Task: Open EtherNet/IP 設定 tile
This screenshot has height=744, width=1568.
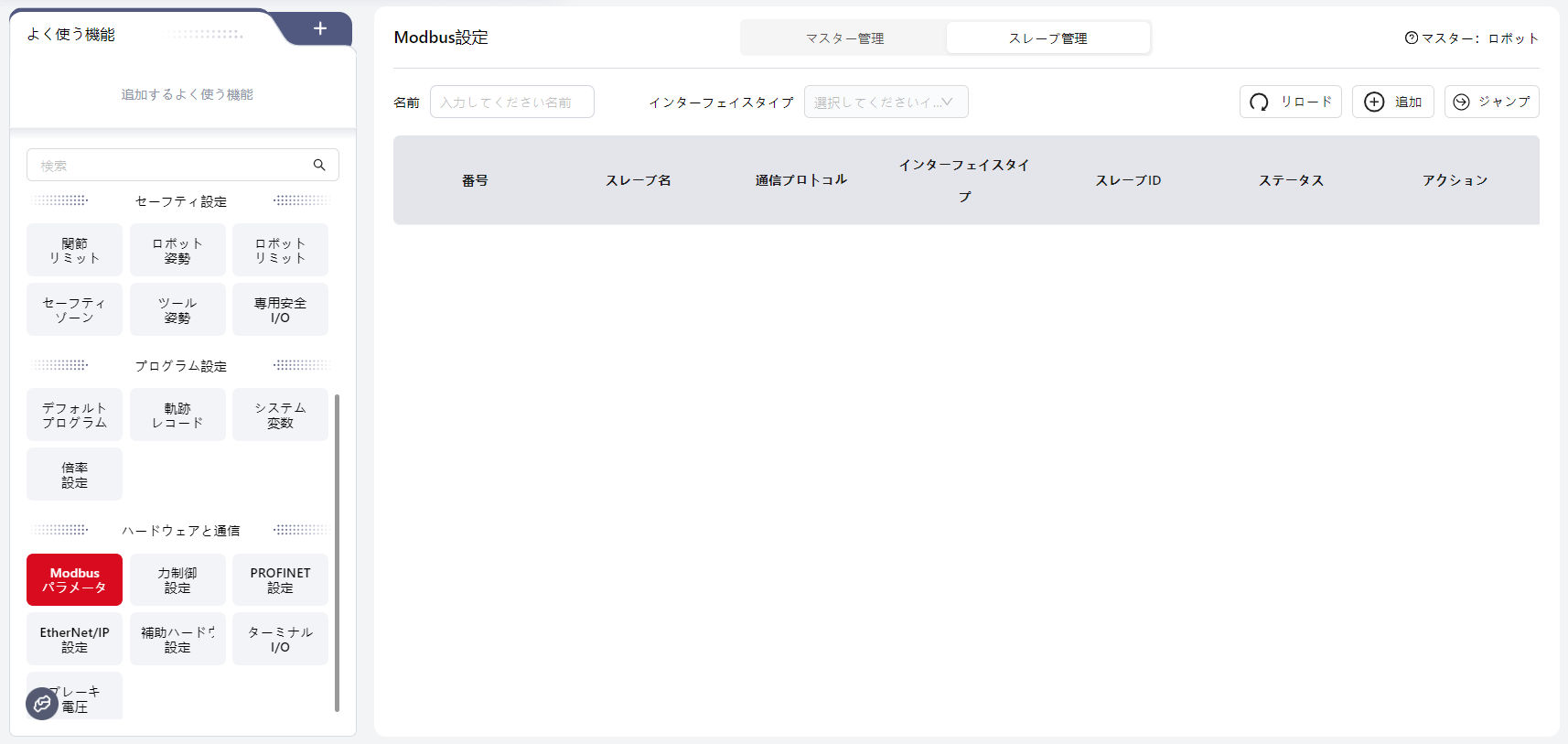Action: [74, 639]
